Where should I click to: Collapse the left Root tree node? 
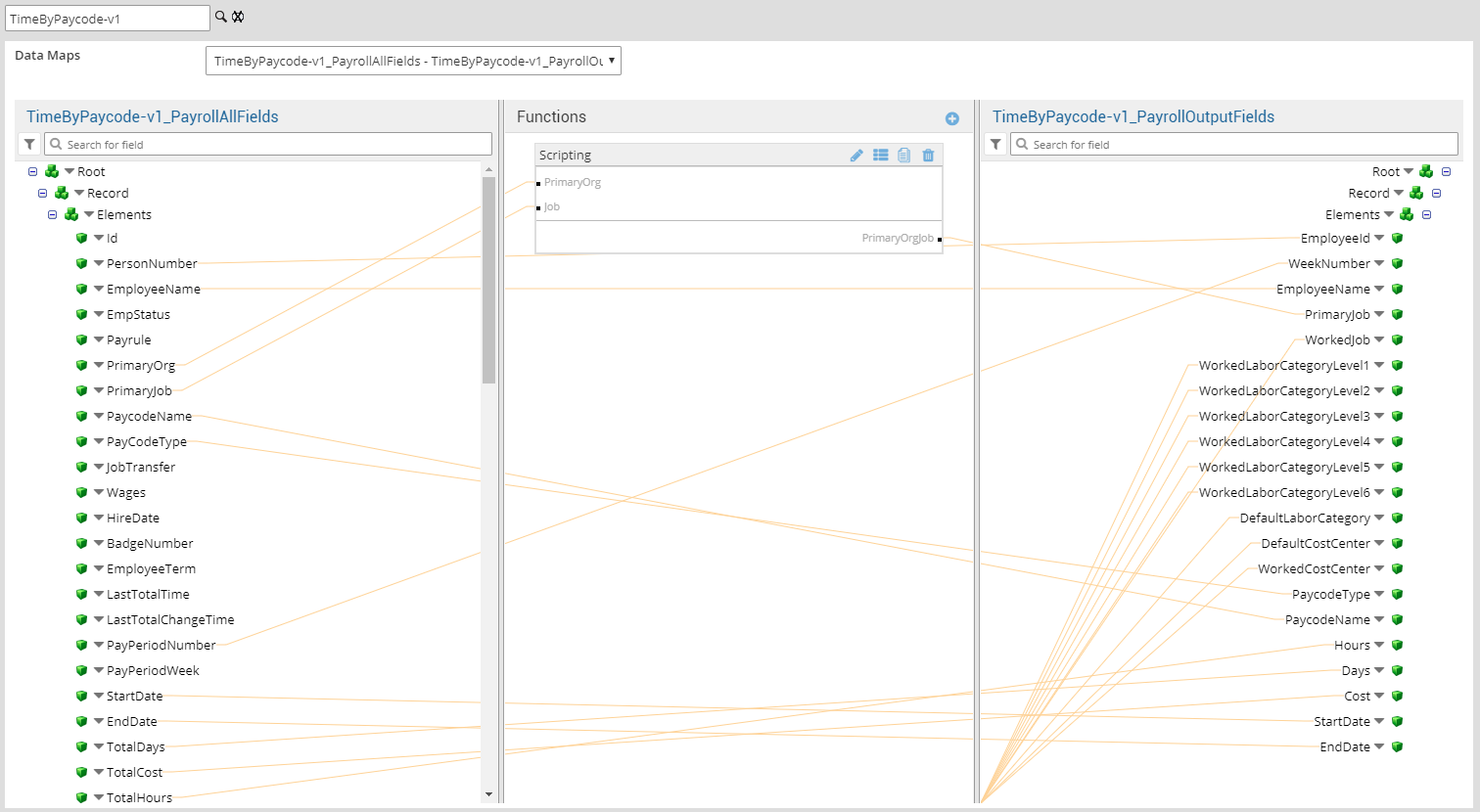point(33,172)
